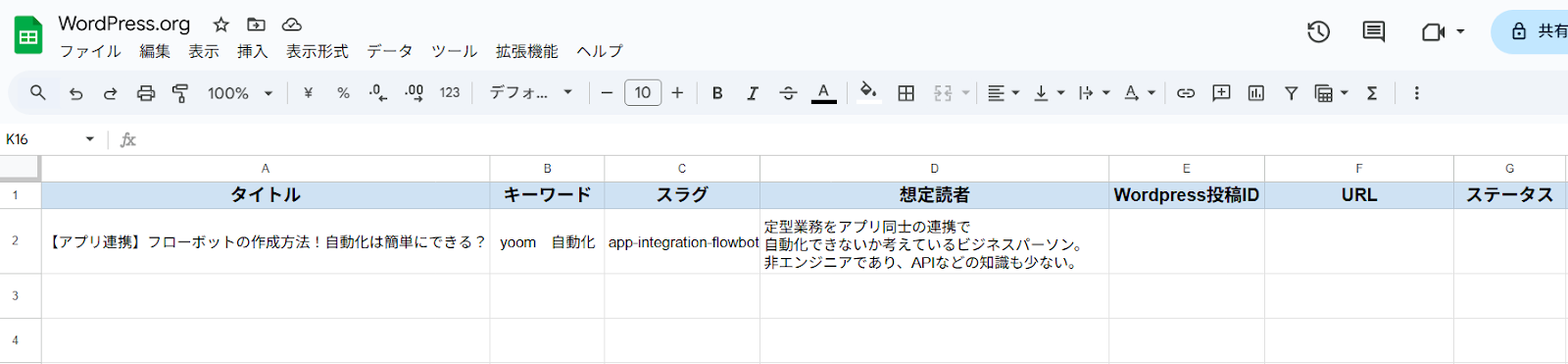Select the app-integration-flowbot slug cell
This screenshot has height=364, width=1568.
tap(682, 241)
